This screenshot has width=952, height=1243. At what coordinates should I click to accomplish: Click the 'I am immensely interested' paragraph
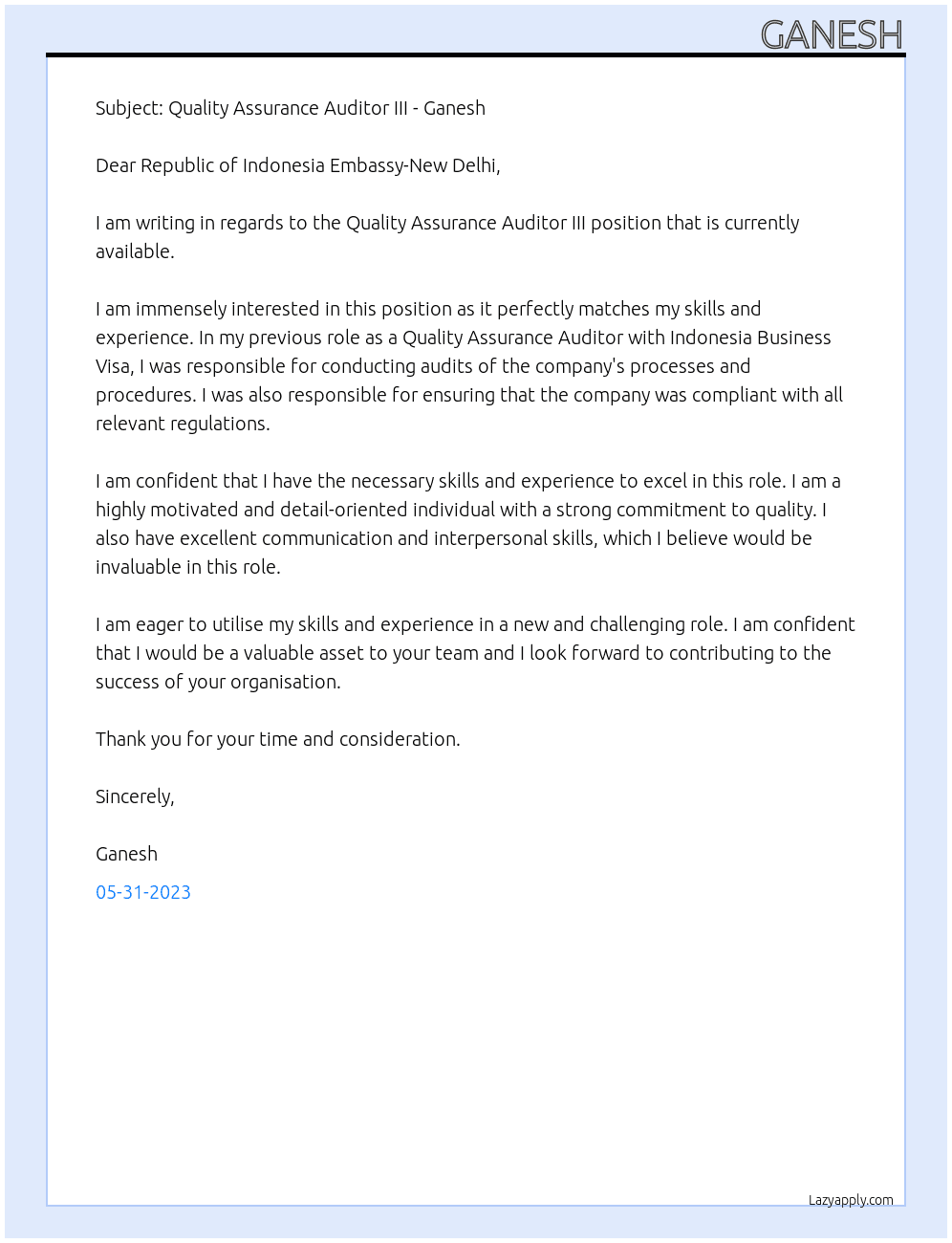pyautogui.click(x=469, y=366)
